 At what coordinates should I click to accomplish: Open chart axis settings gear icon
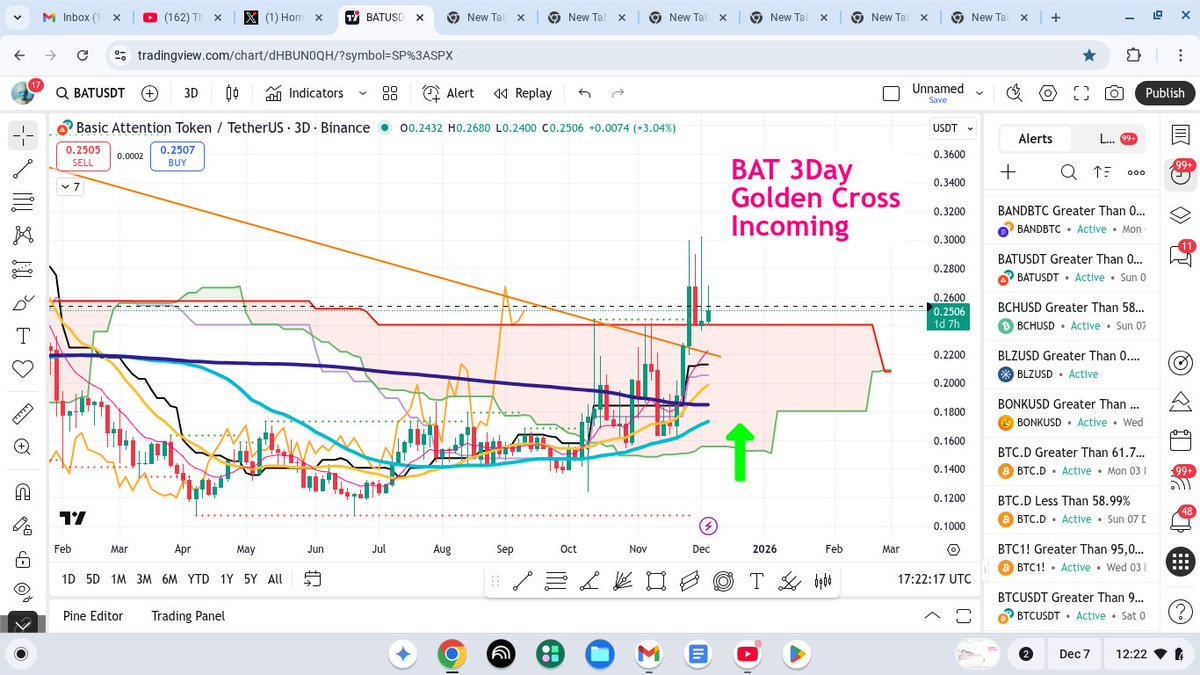tap(953, 549)
